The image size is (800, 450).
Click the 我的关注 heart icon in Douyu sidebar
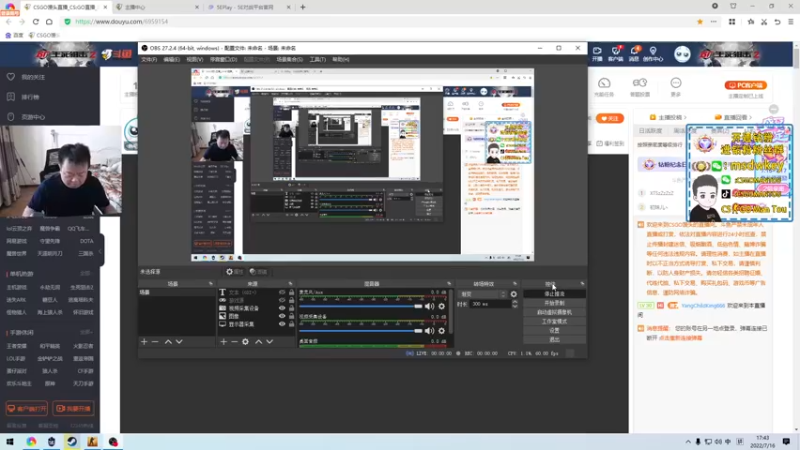(x=11, y=77)
